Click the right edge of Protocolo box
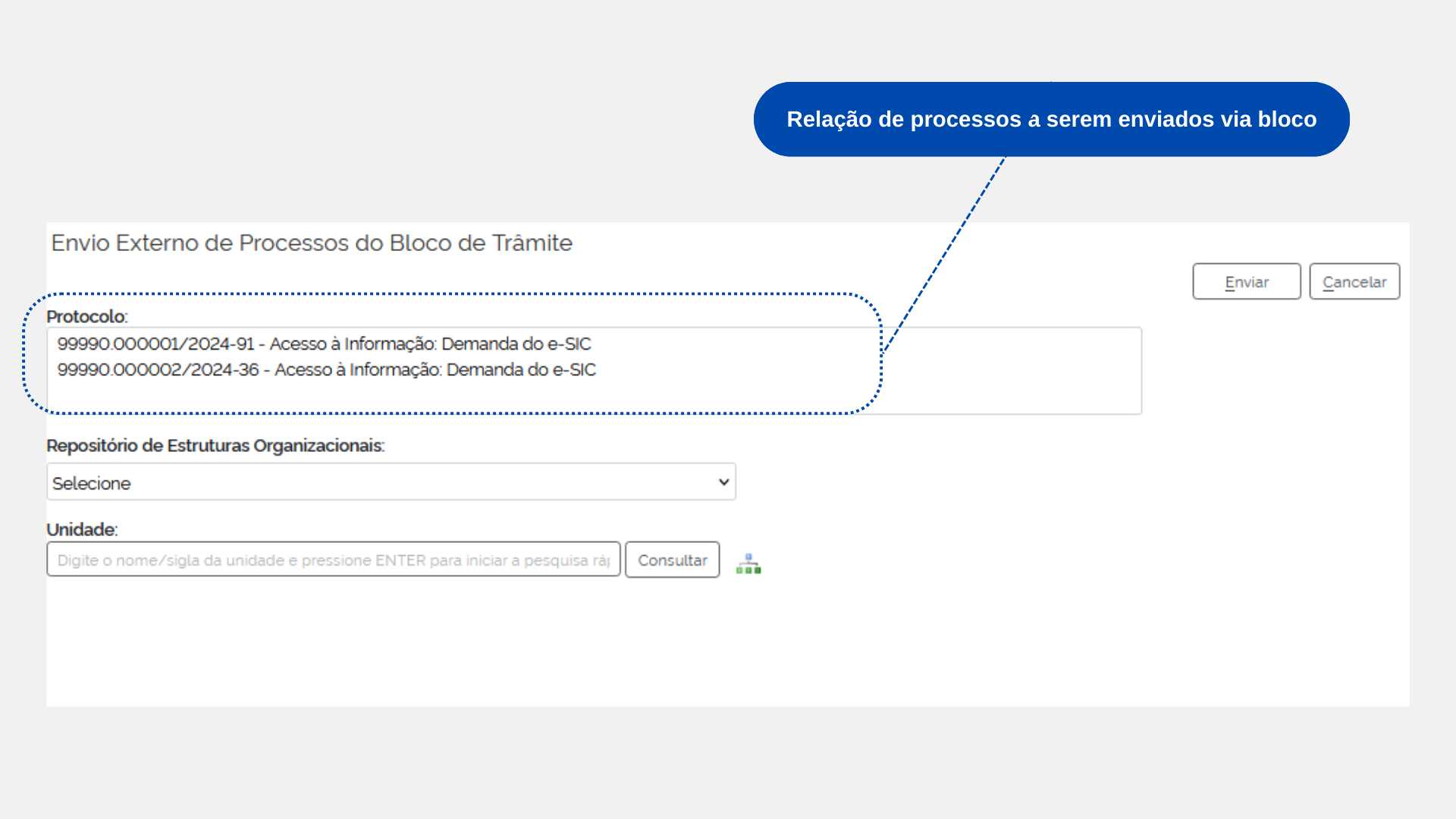The width and height of the screenshot is (1456, 819). pos(1141,372)
